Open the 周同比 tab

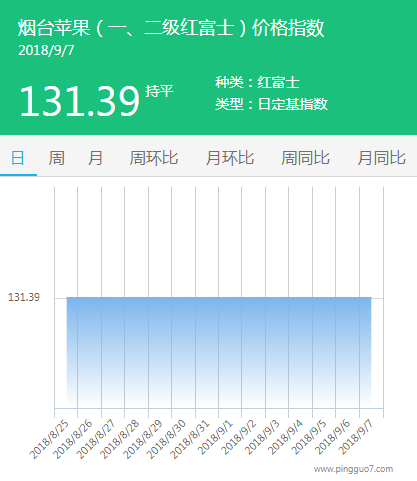(305, 158)
